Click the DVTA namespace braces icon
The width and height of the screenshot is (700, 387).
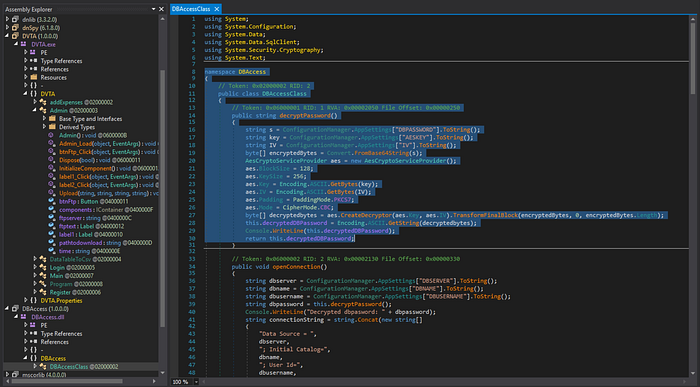(33, 94)
